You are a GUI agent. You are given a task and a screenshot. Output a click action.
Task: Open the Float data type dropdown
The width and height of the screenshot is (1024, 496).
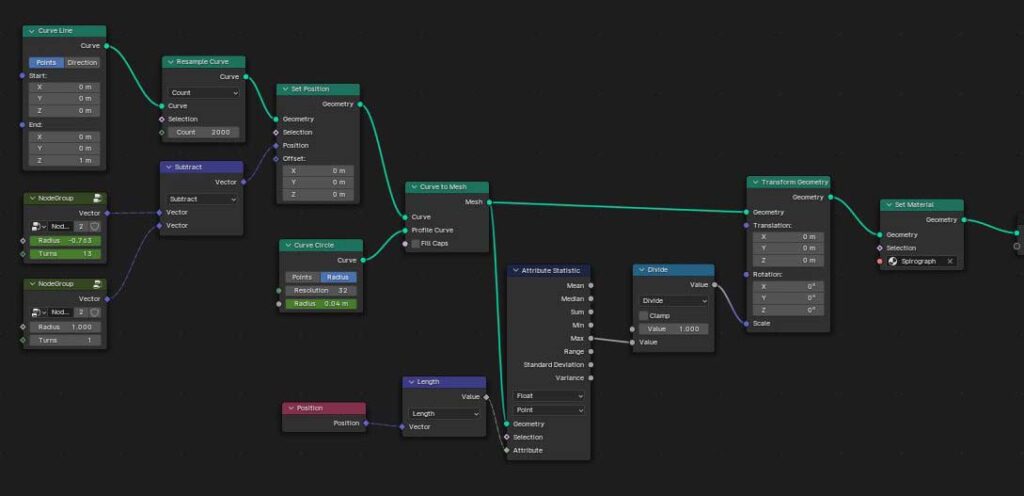coord(549,396)
